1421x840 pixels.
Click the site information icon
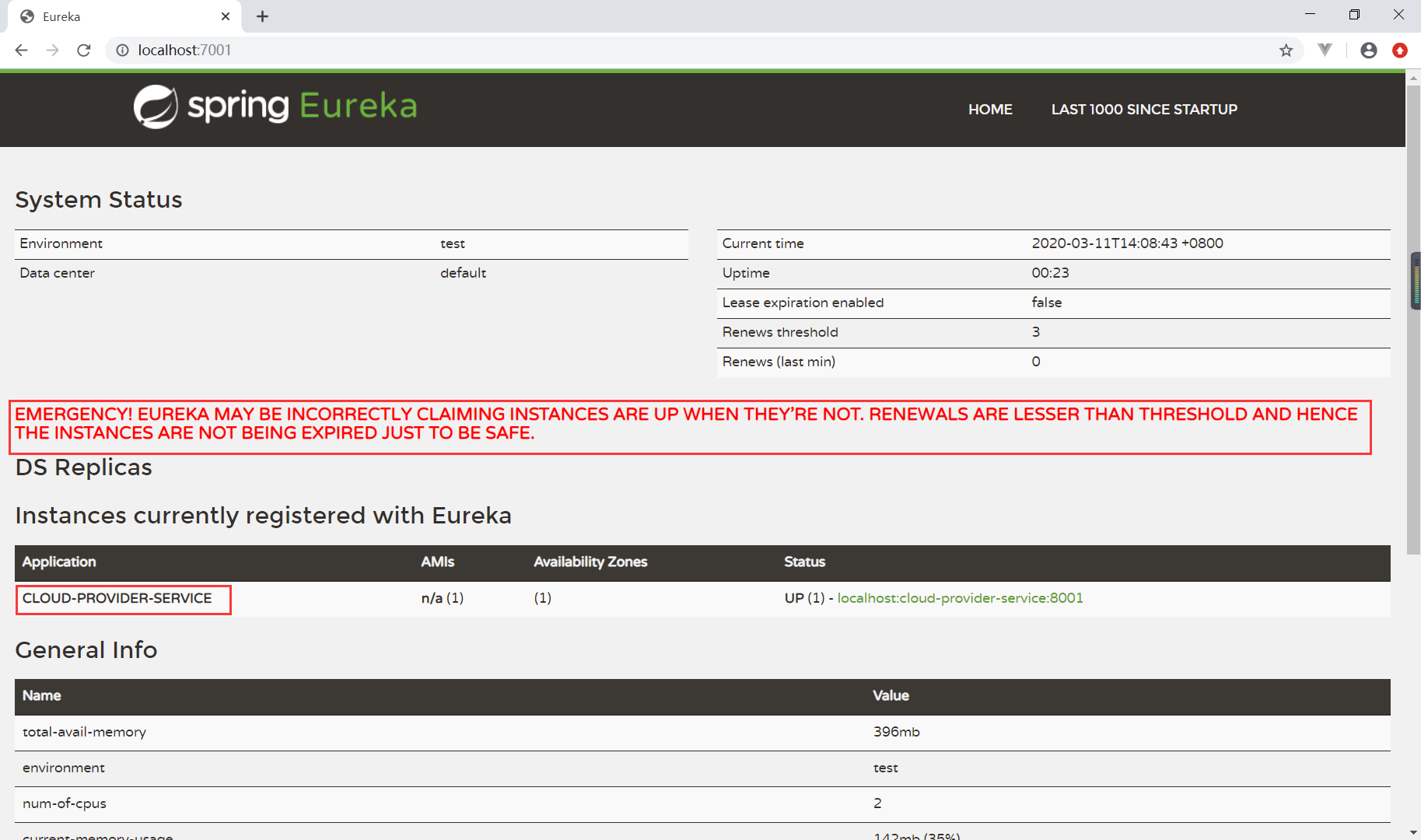tap(122, 51)
